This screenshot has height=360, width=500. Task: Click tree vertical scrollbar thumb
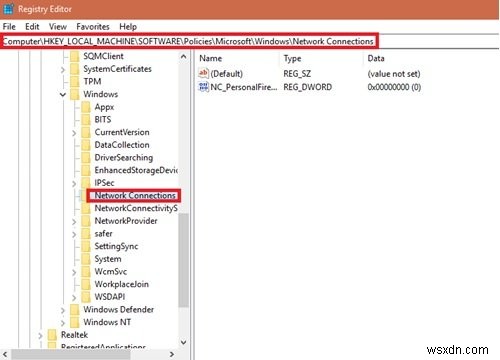[183, 260]
